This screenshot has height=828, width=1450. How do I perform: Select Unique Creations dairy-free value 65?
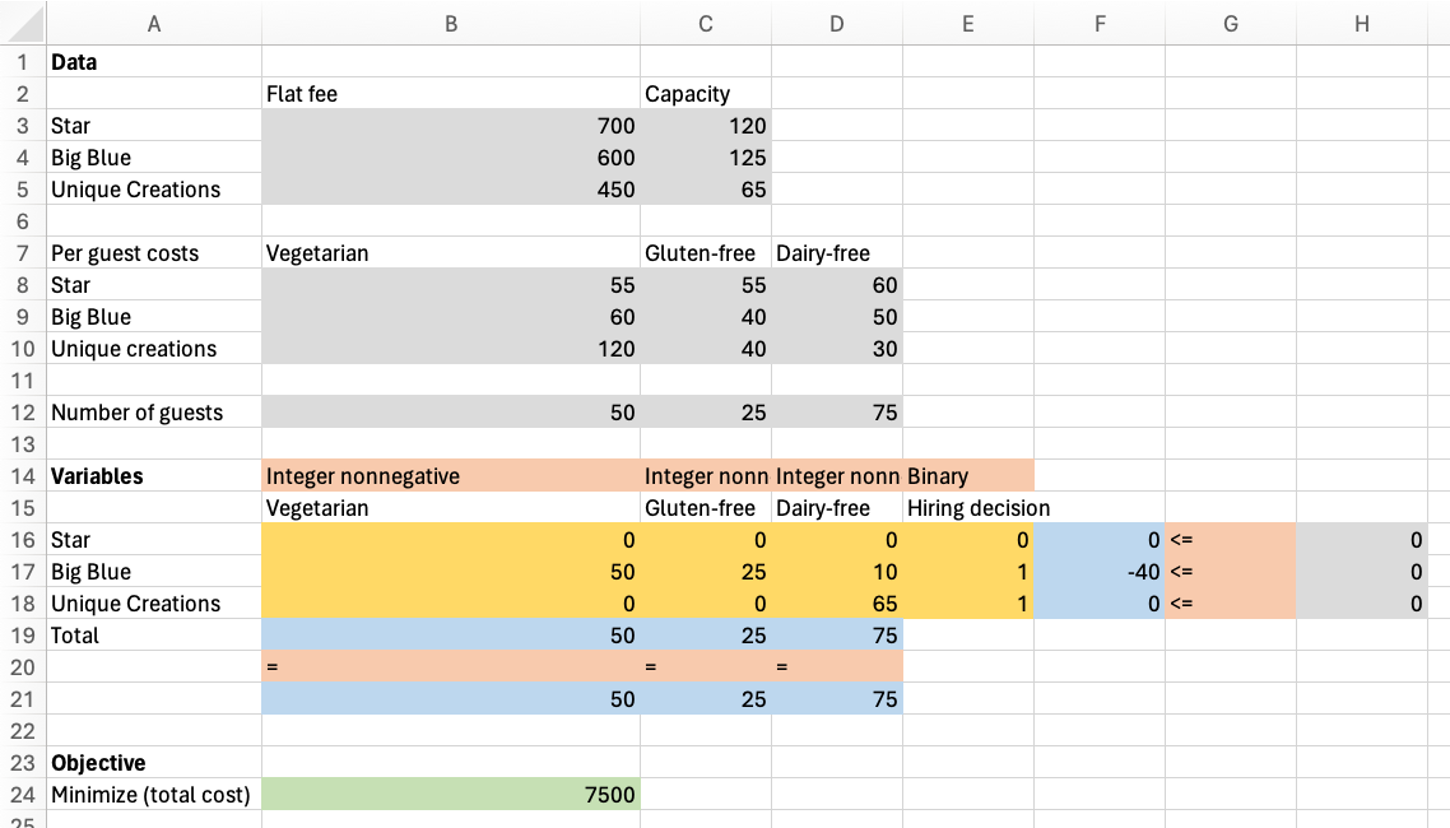[x=837, y=603]
